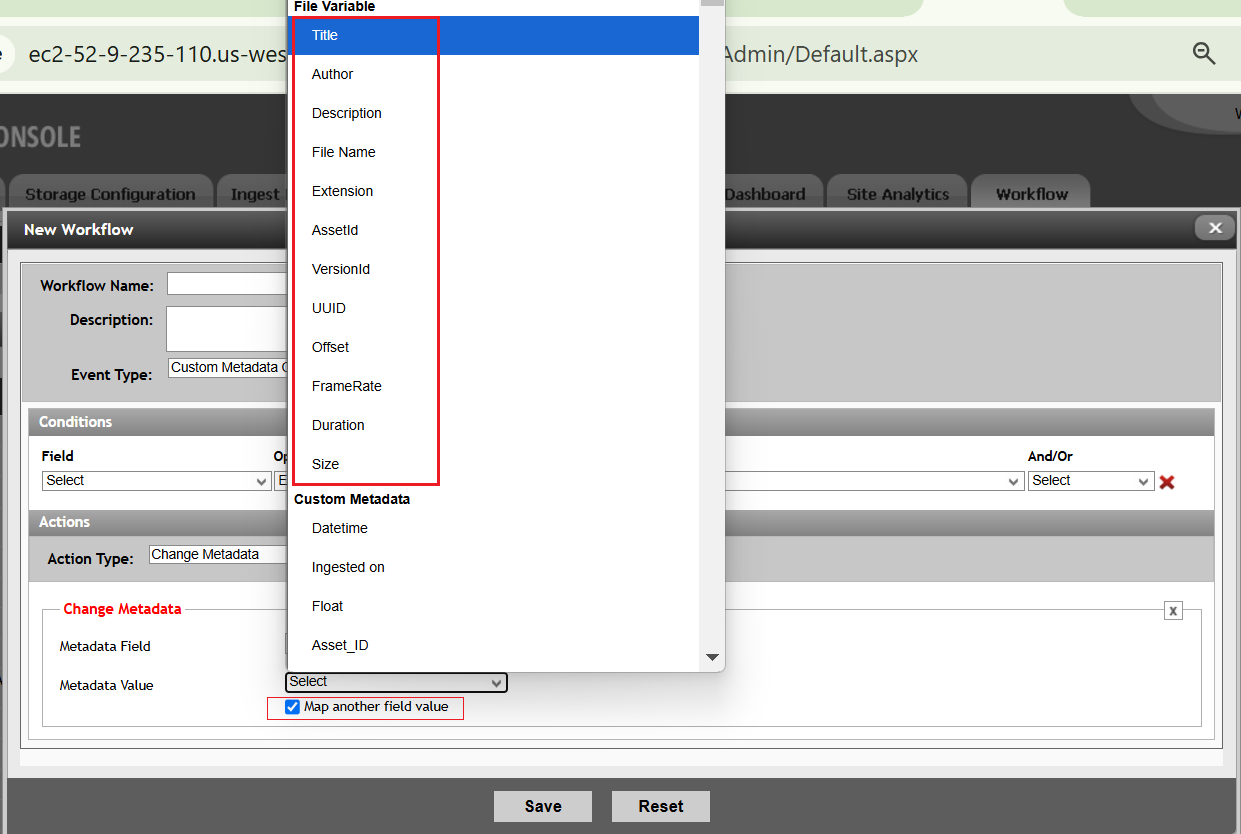This screenshot has height=834, width=1241.
Task: Open the Metadata Value Select dropdown
Action: [x=396, y=682]
